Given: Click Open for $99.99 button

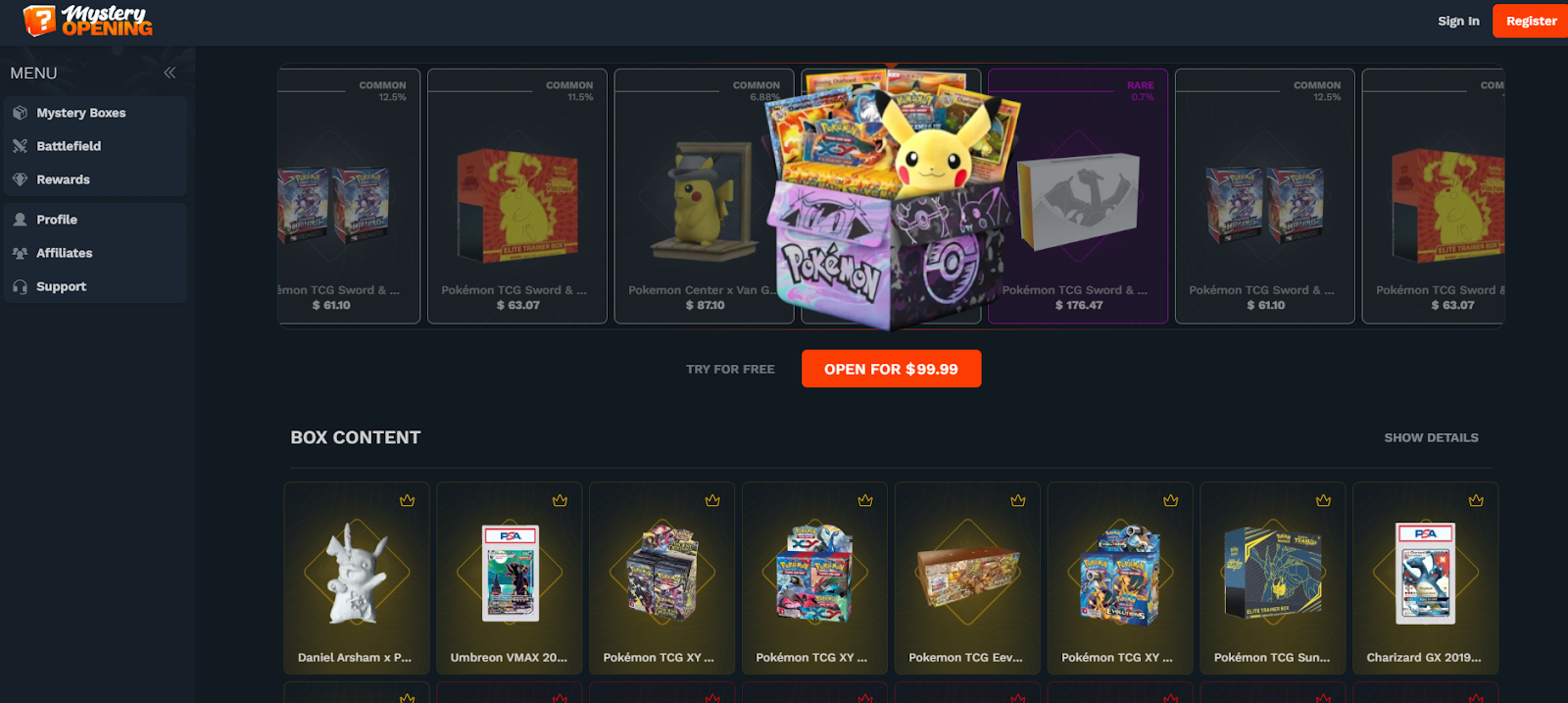Looking at the screenshot, I should pos(891,369).
